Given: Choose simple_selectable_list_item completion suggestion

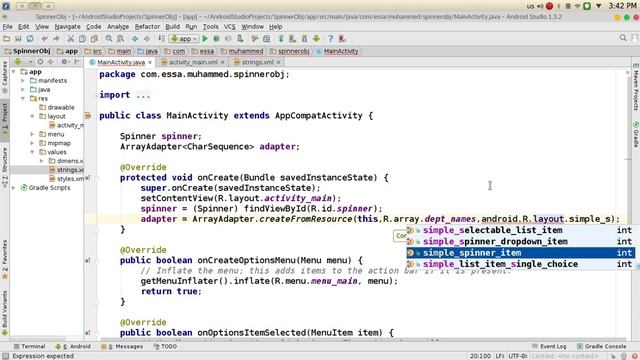Looking at the screenshot, I should point(521,230).
